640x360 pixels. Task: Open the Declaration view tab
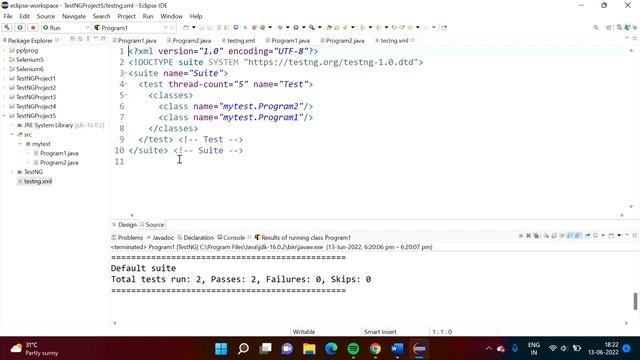196,238
